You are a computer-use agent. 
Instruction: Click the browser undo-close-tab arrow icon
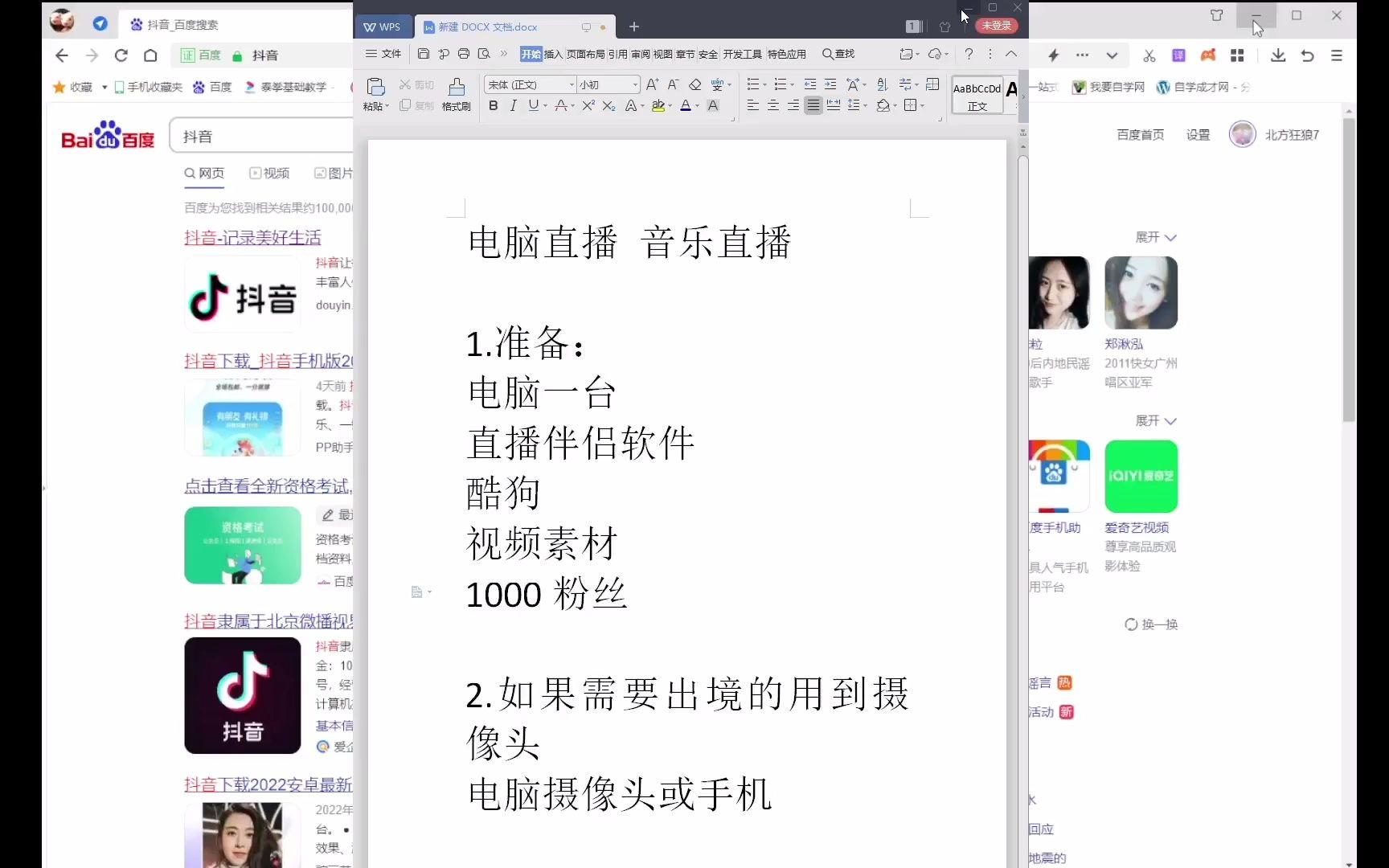pos(1308,55)
